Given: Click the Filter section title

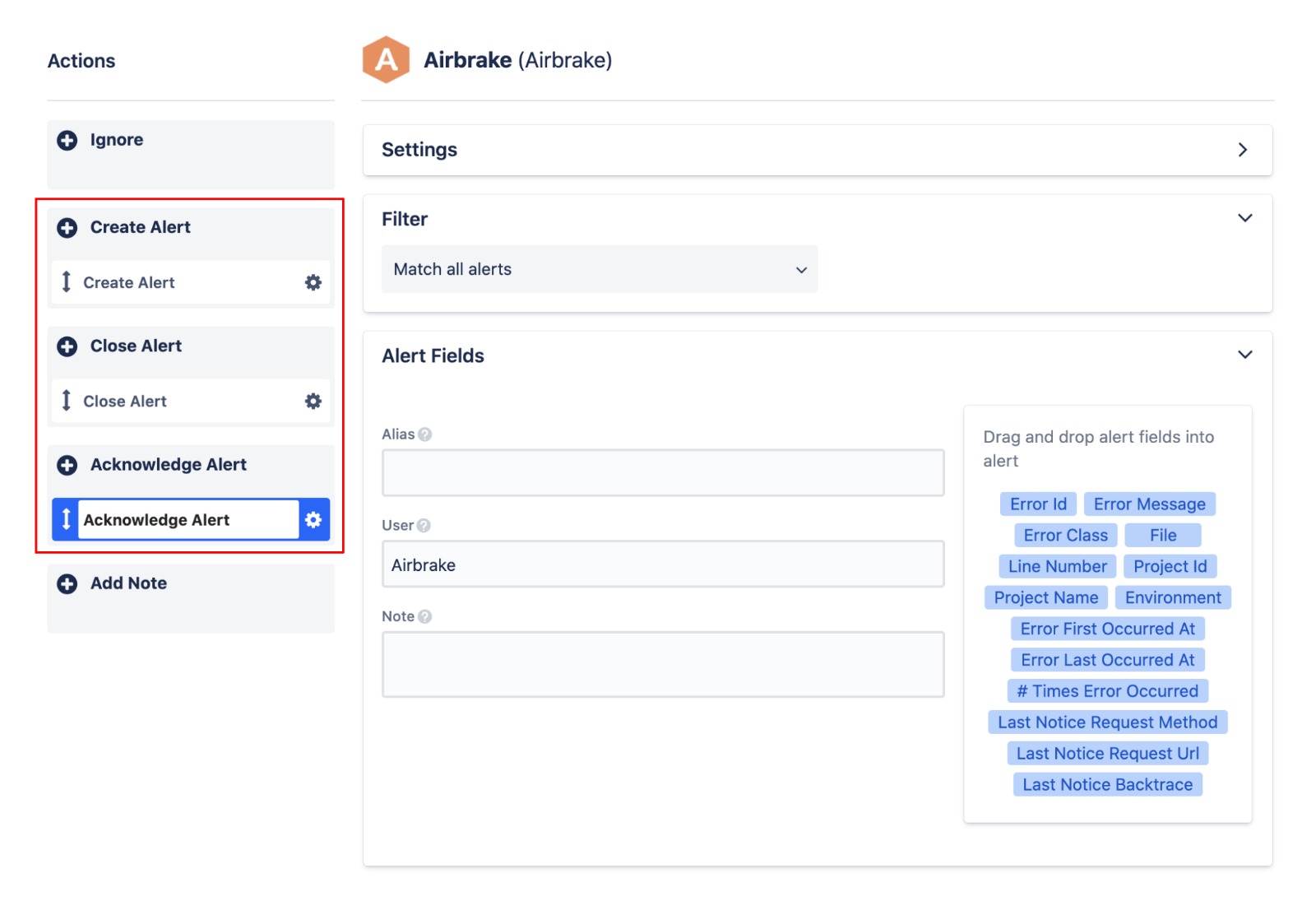Looking at the screenshot, I should [405, 219].
